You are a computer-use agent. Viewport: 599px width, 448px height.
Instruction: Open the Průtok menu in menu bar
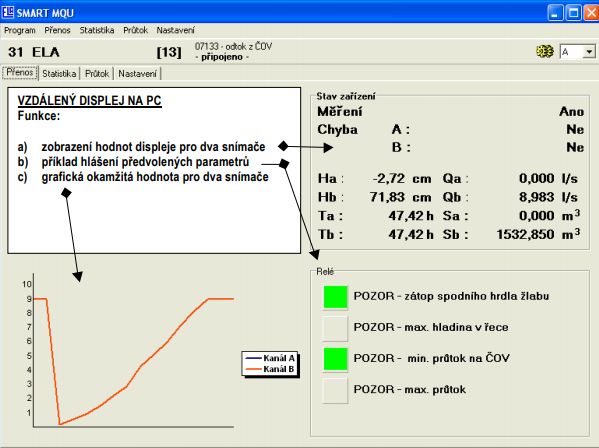point(135,30)
